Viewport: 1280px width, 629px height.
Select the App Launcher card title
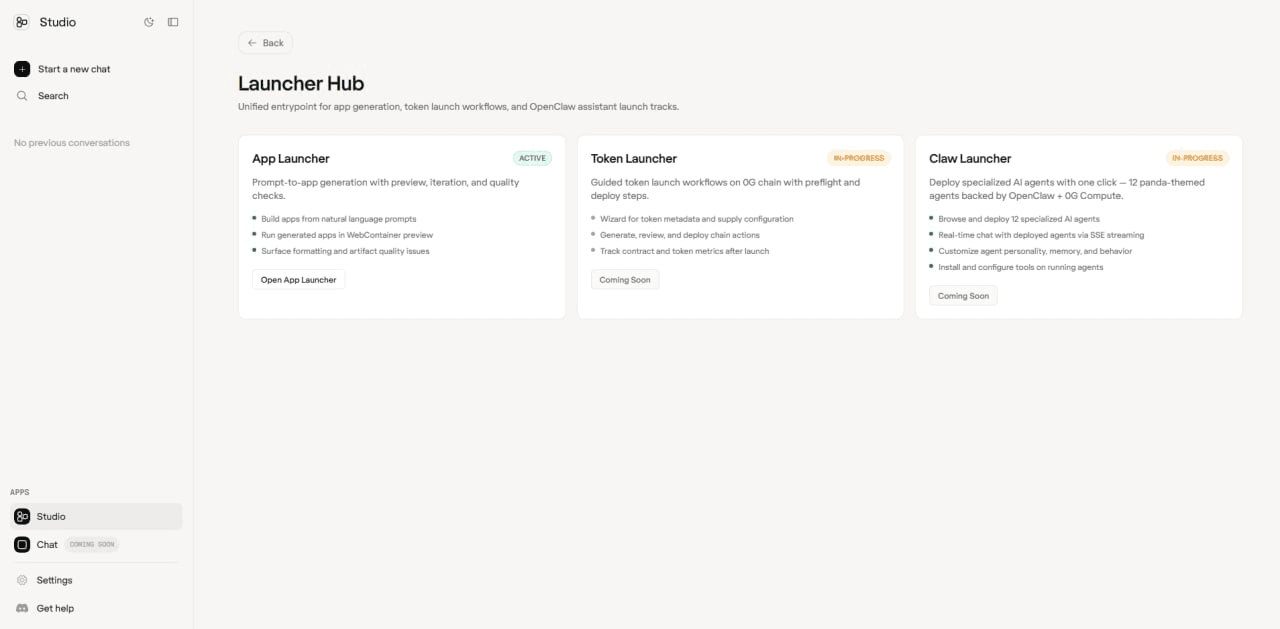pyautogui.click(x=291, y=158)
